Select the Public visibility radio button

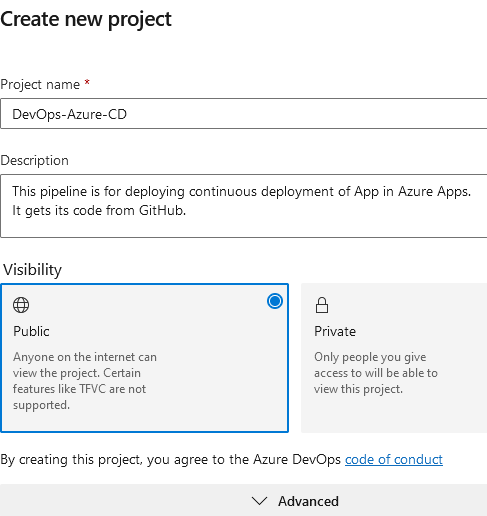275,301
